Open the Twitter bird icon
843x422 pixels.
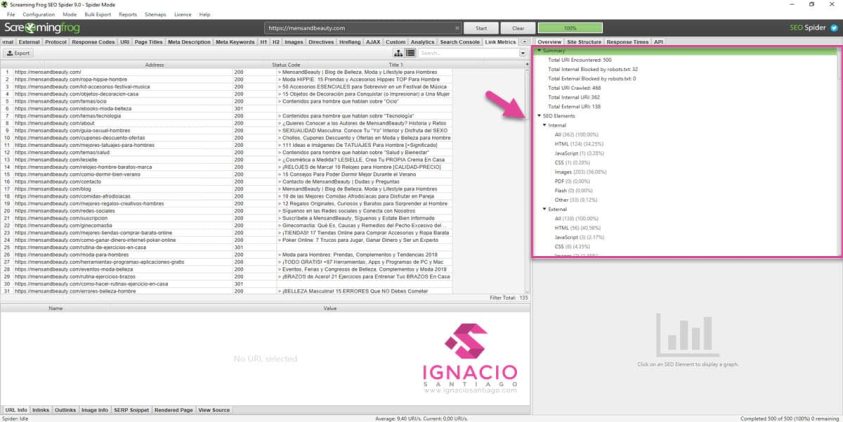[834, 28]
